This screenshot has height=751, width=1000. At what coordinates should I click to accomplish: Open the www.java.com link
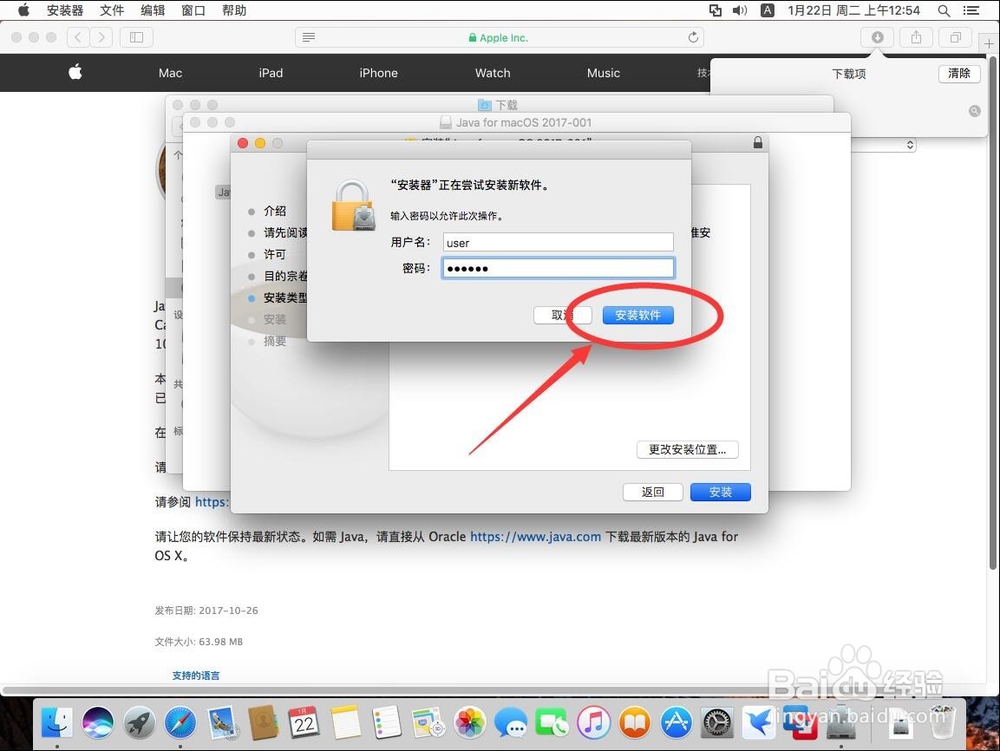(x=534, y=537)
